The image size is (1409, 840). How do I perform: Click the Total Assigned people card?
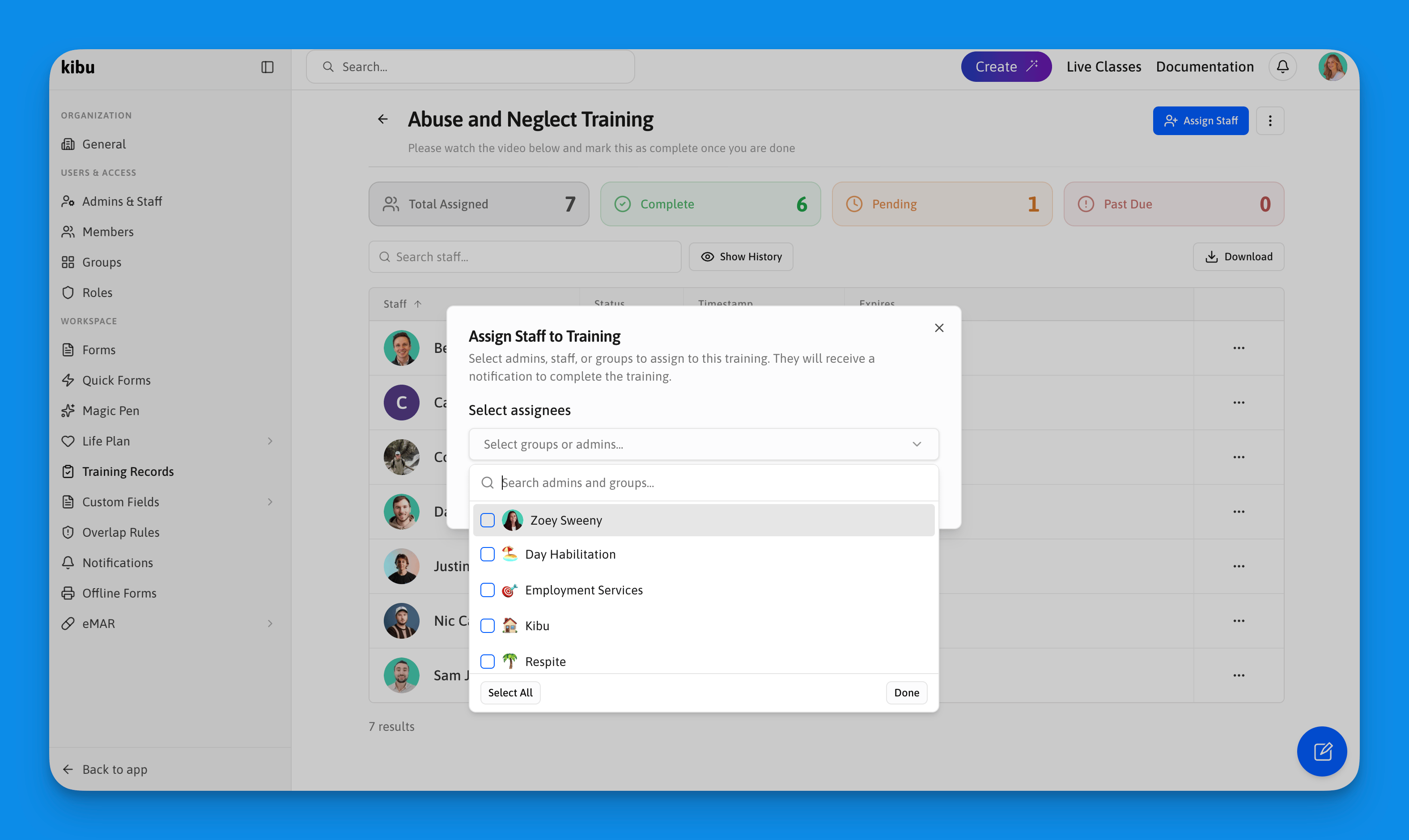tap(479, 204)
